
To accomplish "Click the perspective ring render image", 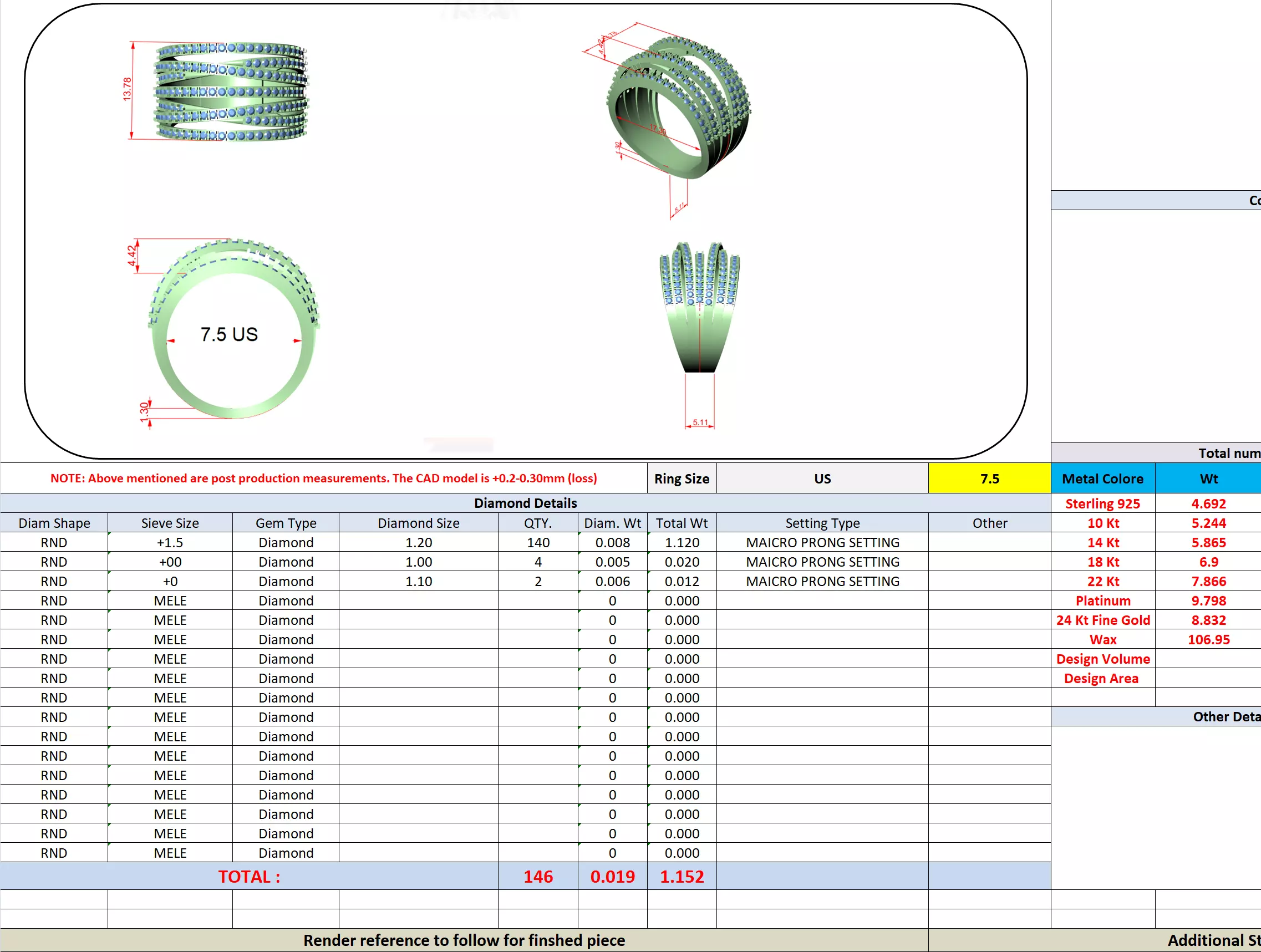I will (x=678, y=108).
